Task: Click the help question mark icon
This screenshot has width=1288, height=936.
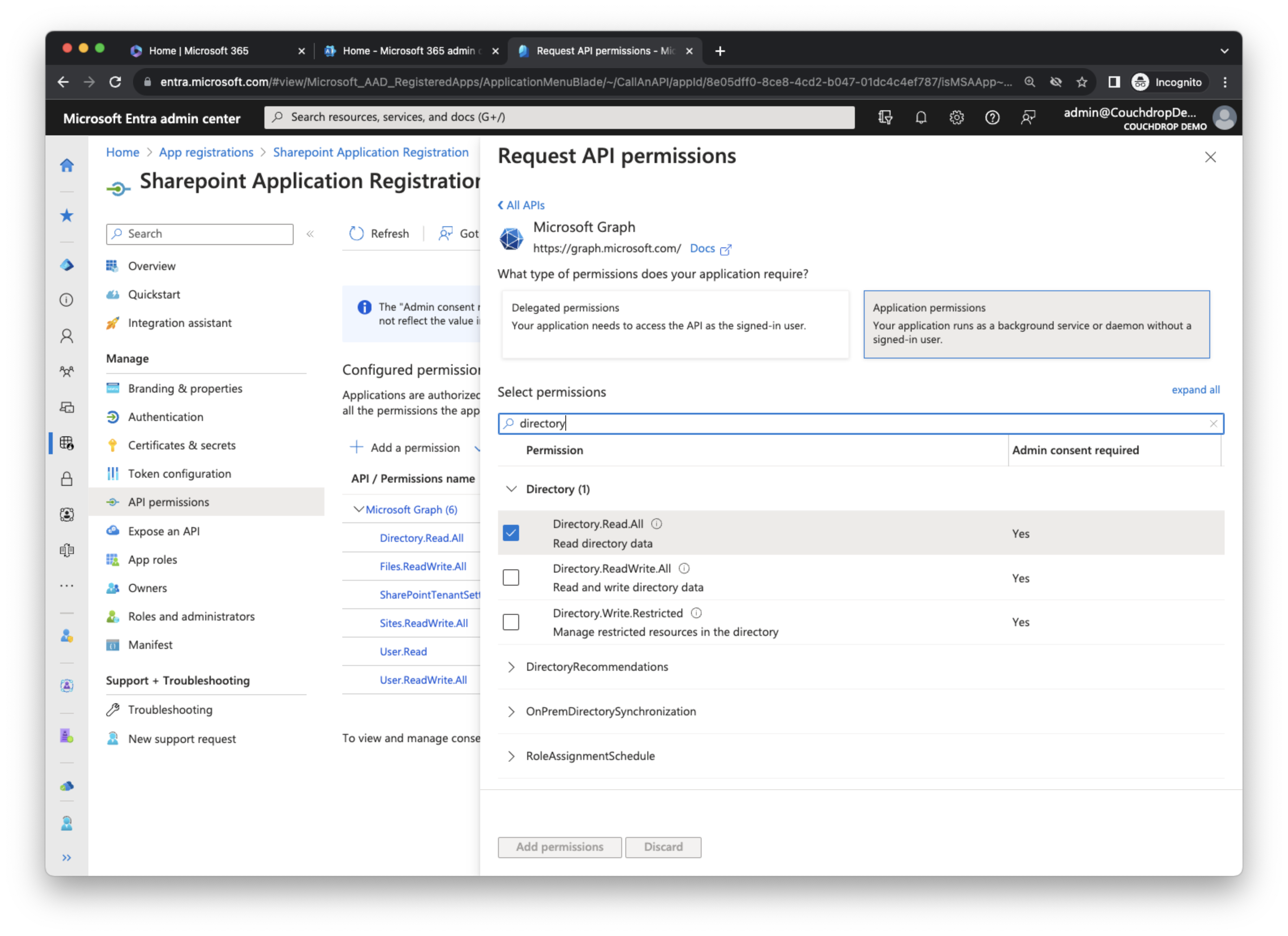Action: click(992, 118)
